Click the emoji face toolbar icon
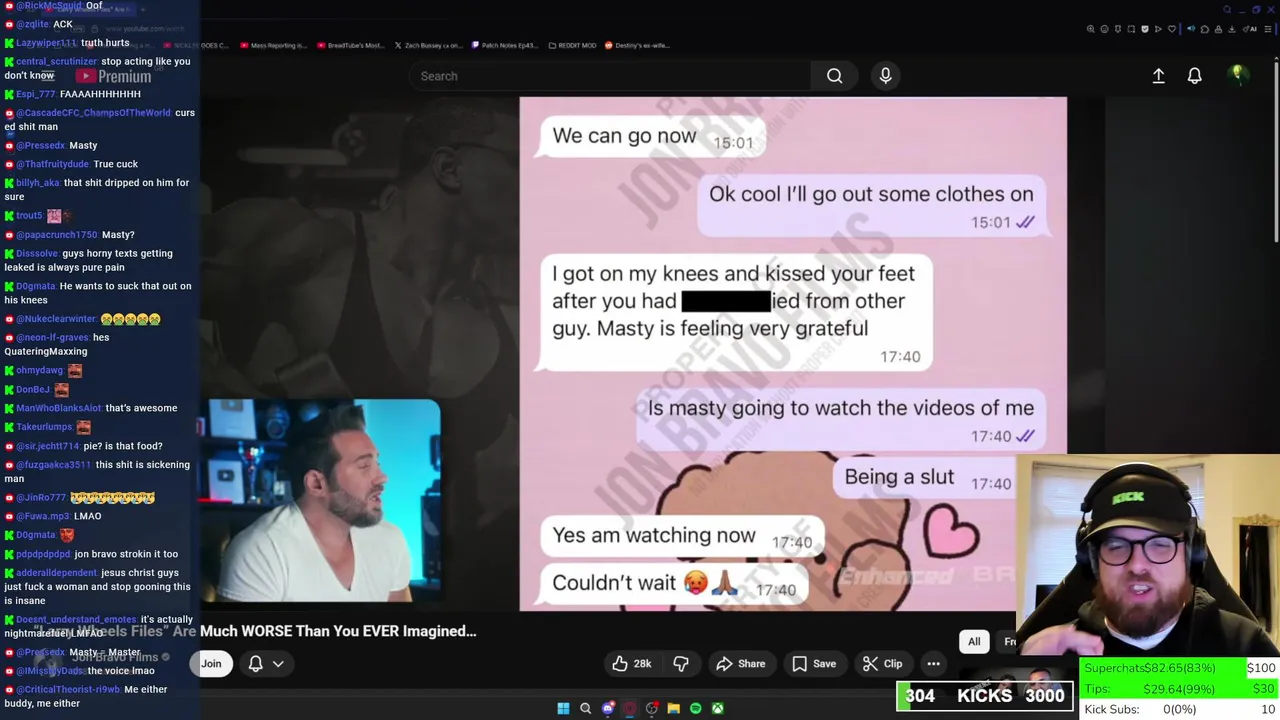 point(1104,29)
